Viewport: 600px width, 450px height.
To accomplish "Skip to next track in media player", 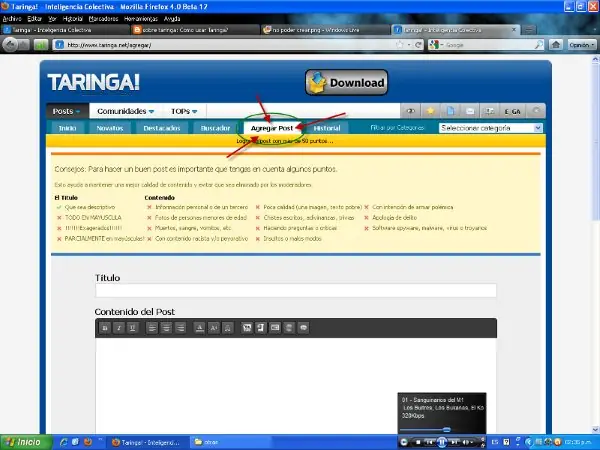I will click(x=455, y=442).
